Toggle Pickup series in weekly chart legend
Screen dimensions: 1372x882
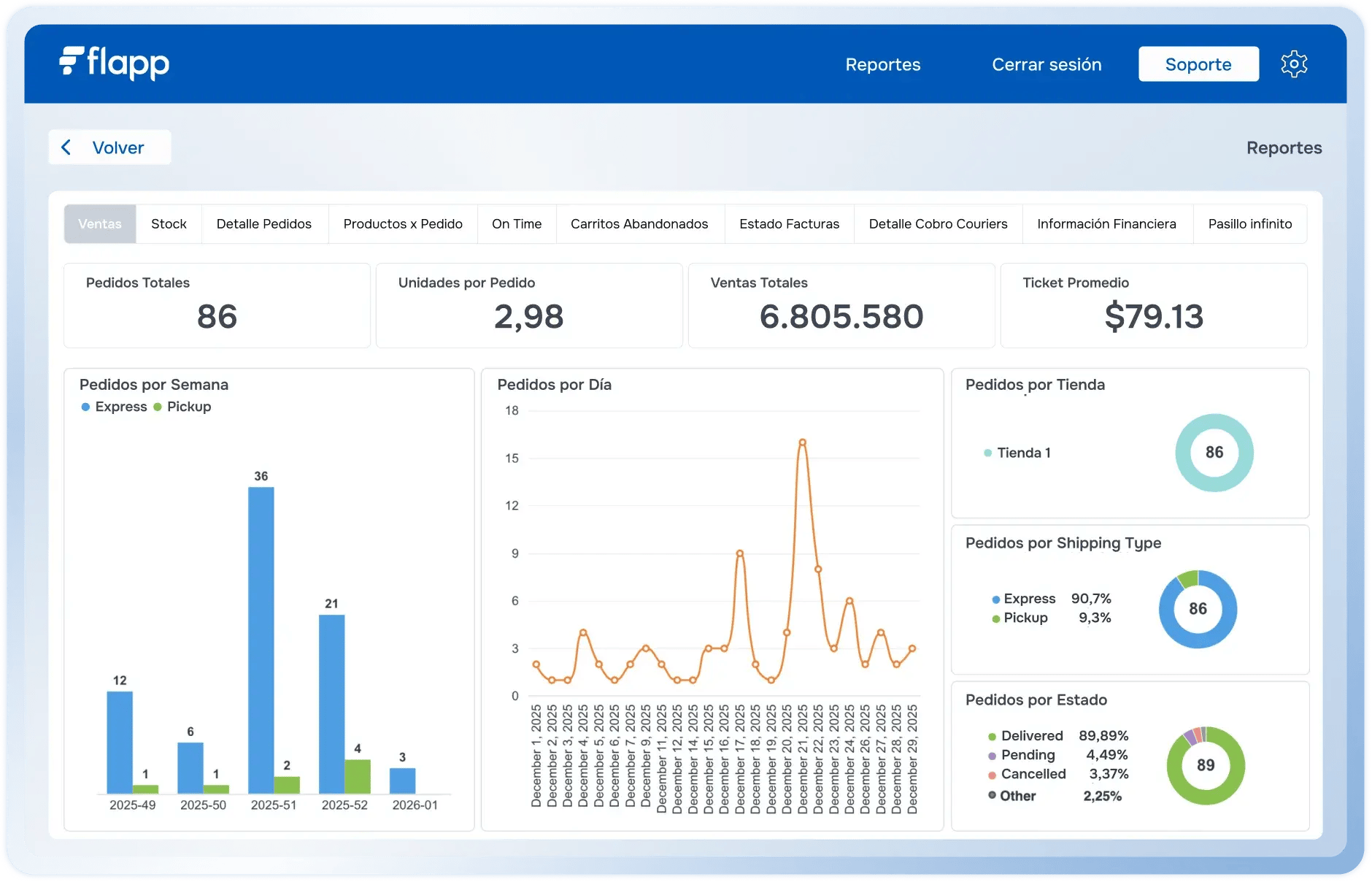pos(182,407)
